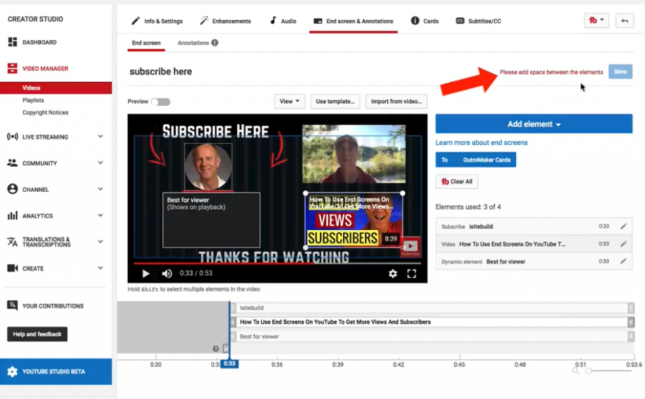Viewport: 645px width, 399px height.
Task: Open the Audio tab
Action: 283,21
